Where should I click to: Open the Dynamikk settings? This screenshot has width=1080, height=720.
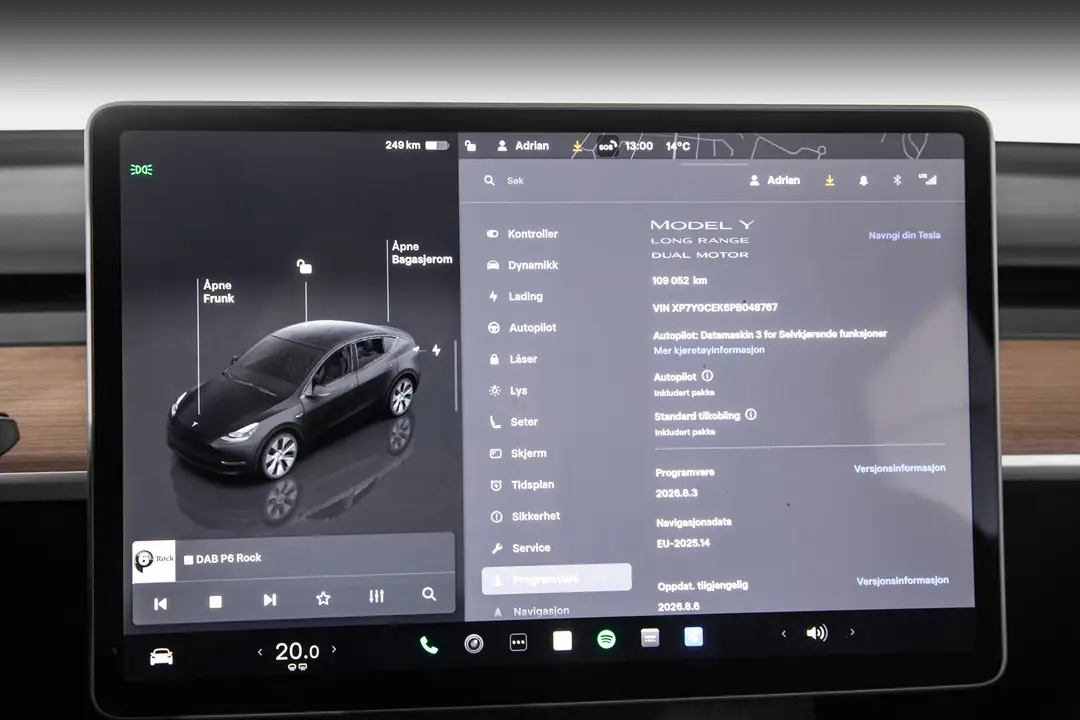pos(523,265)
